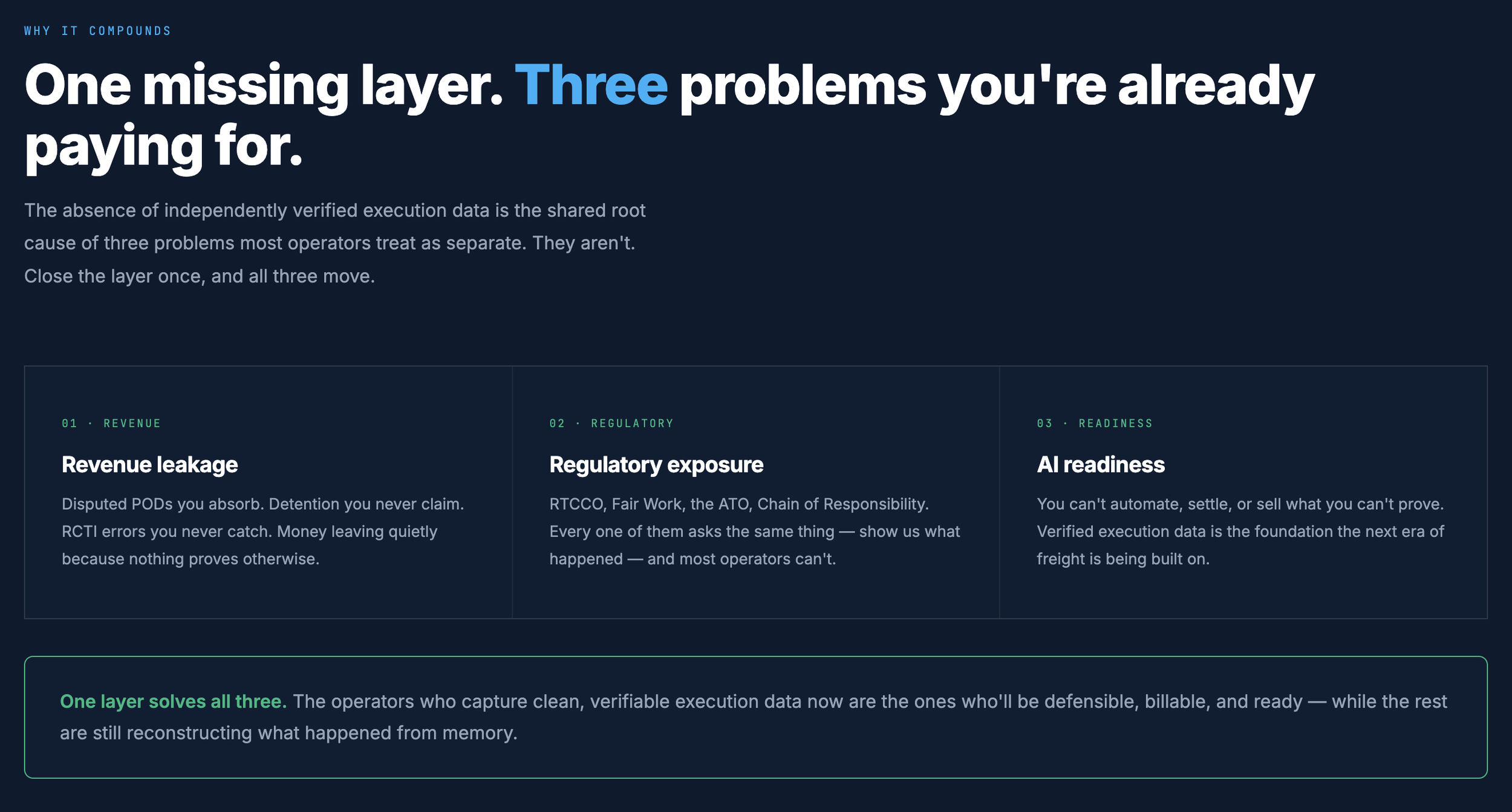
Task: Click the 'WHY IT COMPOUNDS' section label
Action: pyautogui.click(x=97, y=31)
